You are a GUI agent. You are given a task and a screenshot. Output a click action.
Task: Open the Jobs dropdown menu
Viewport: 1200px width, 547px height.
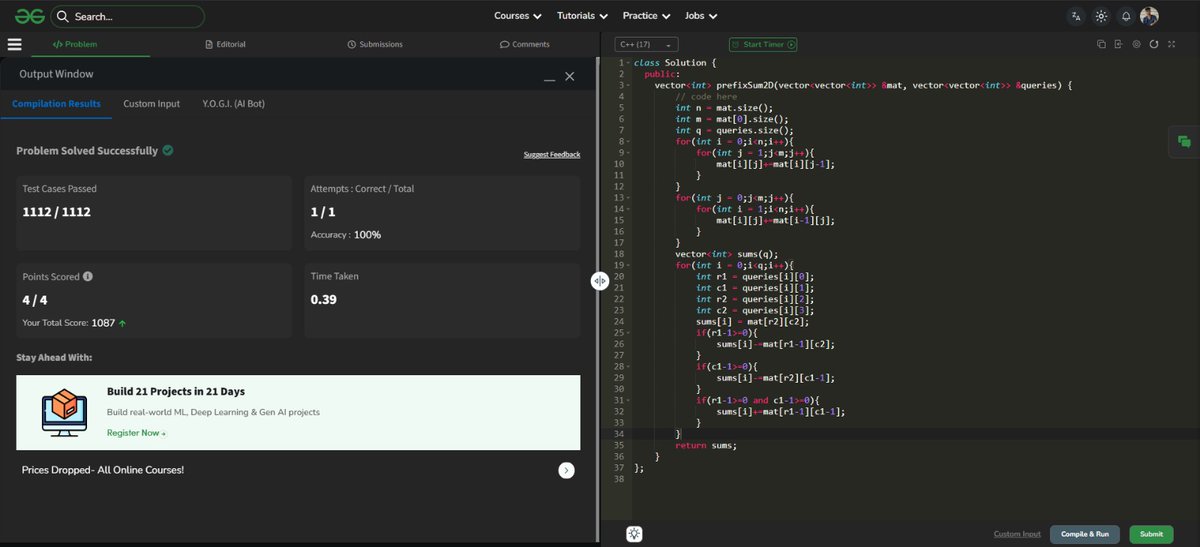tap(700, 16)
